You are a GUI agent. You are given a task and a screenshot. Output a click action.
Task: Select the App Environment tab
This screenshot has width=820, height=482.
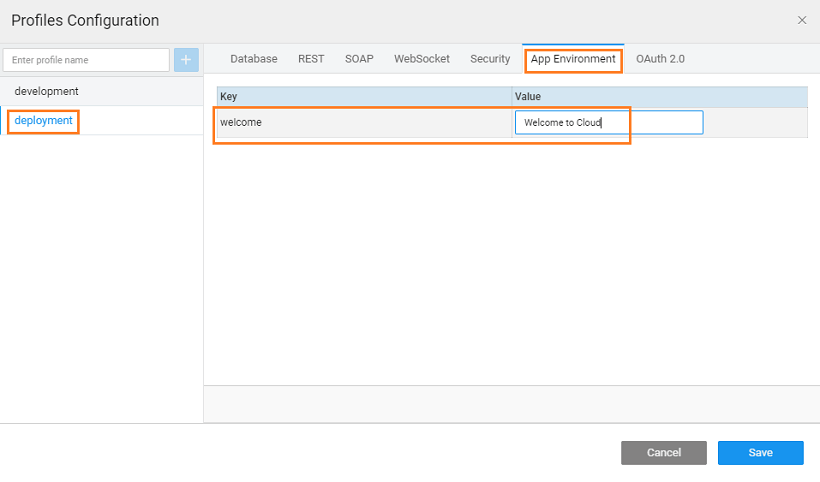click(x=573, y=59)
